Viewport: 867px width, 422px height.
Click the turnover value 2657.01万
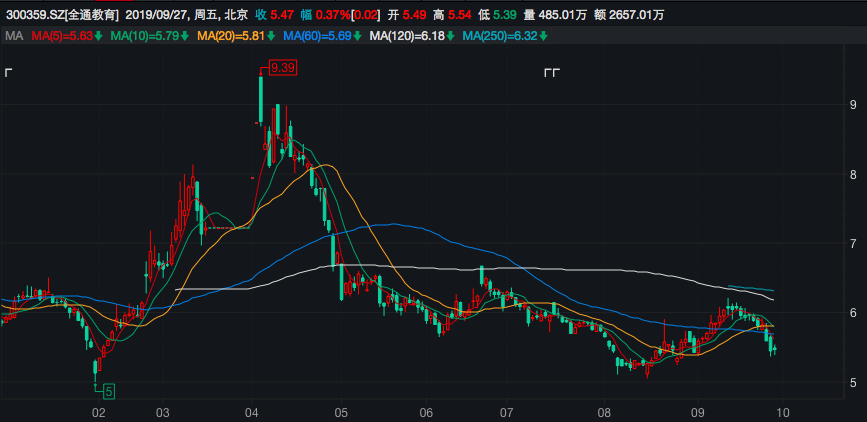[638, 15]
